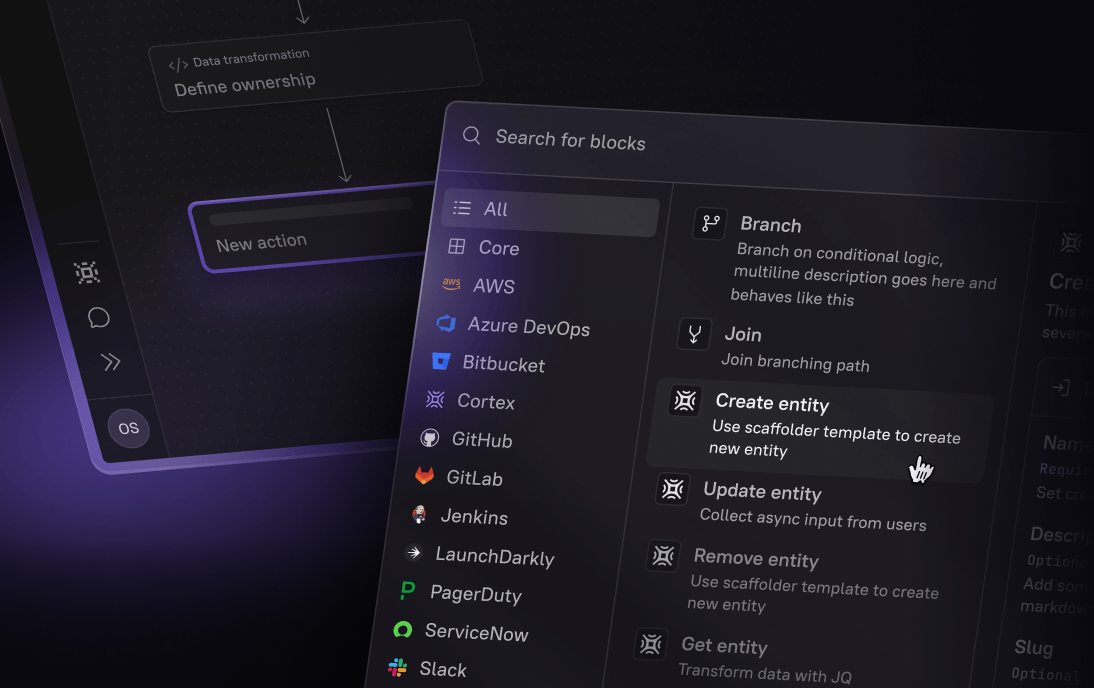
Task: Select the Update entity block
Action: click(x=761, y=492)
